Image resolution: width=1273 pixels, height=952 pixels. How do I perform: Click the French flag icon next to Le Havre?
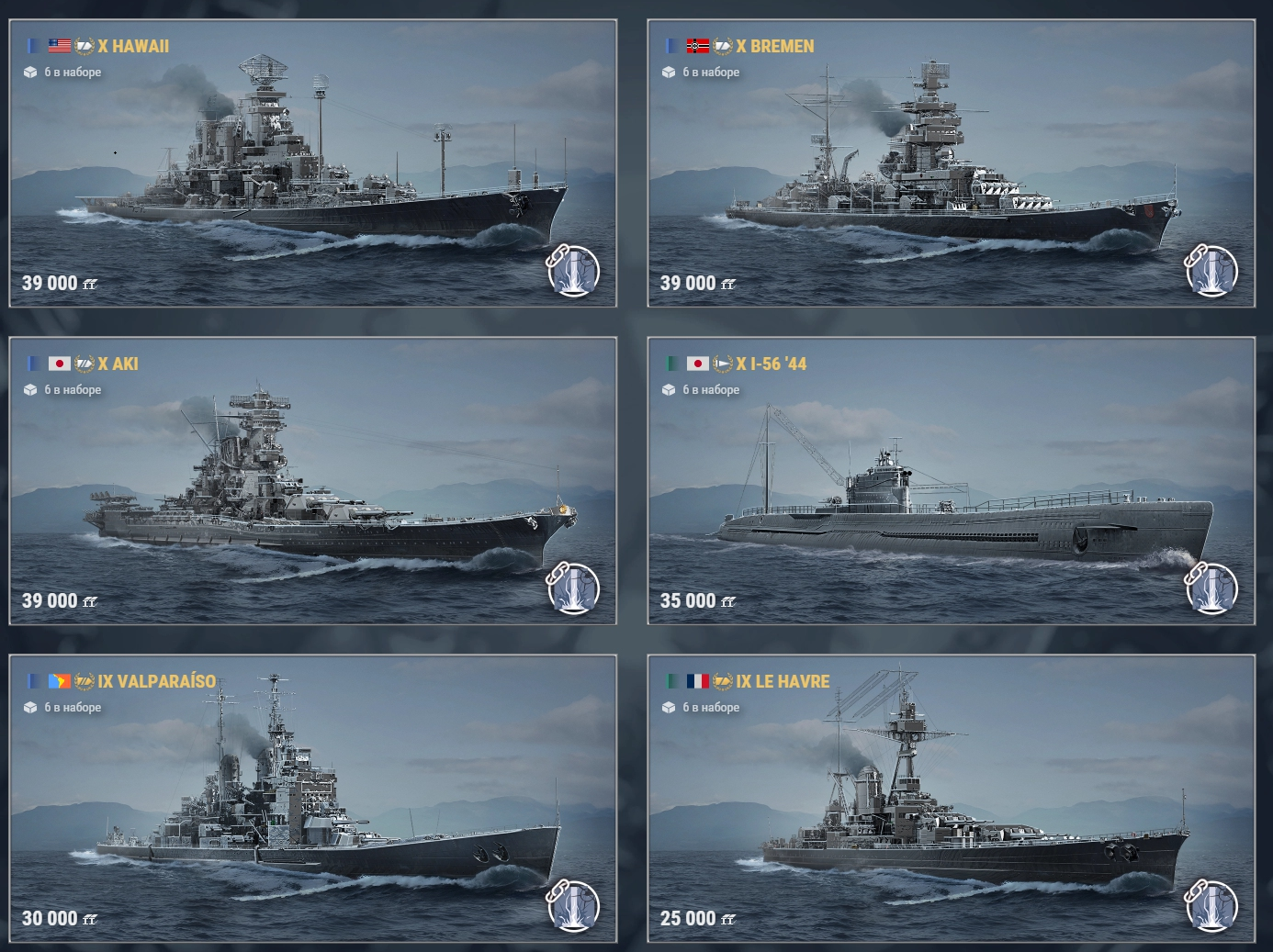[x=698, y=681]
